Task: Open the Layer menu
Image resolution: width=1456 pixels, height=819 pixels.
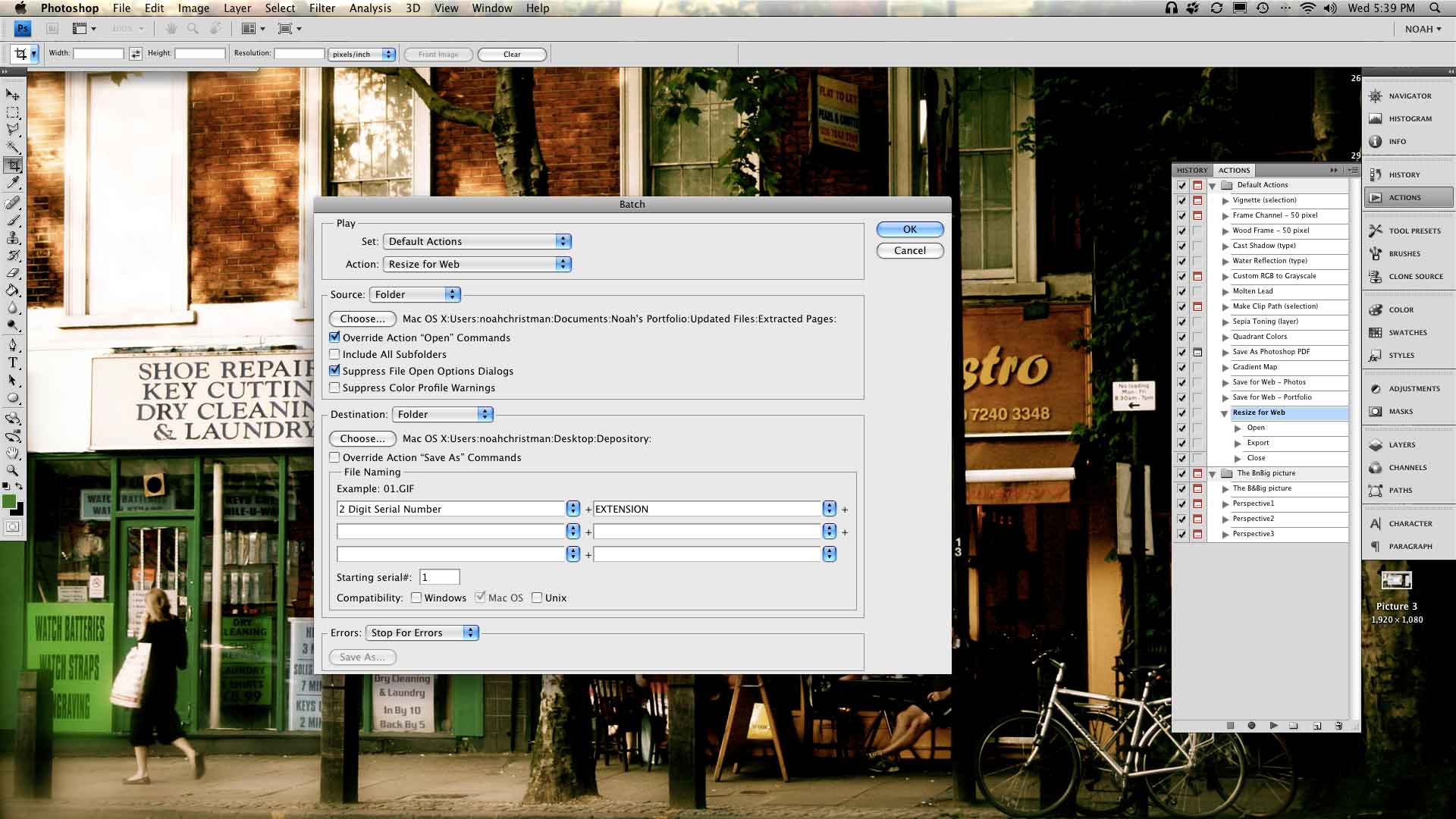Action: pos(237,8)
